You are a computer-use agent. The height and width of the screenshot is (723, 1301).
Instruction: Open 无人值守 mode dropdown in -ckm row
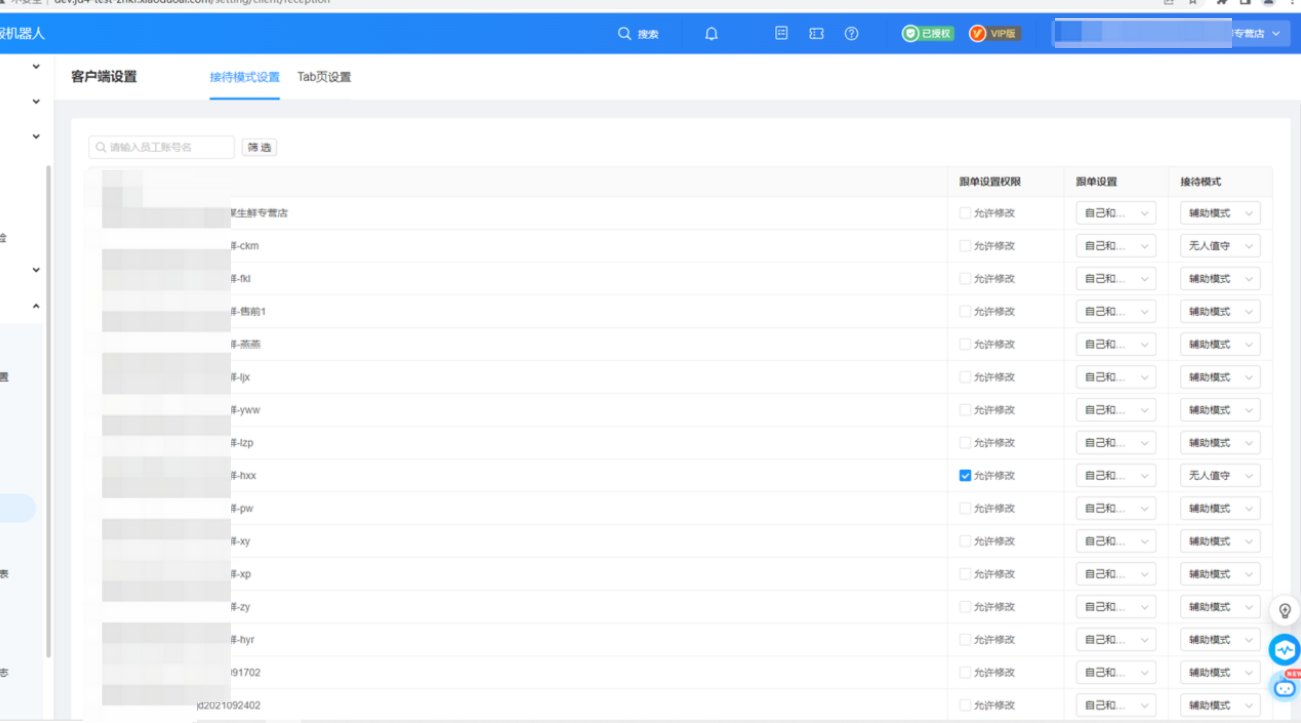(1220, 246)
